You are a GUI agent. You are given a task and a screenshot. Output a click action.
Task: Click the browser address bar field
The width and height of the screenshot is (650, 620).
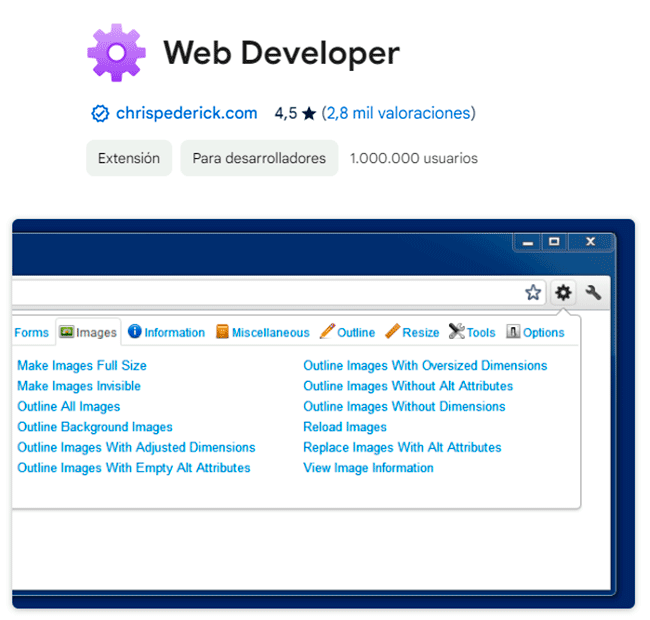[278, 293]
